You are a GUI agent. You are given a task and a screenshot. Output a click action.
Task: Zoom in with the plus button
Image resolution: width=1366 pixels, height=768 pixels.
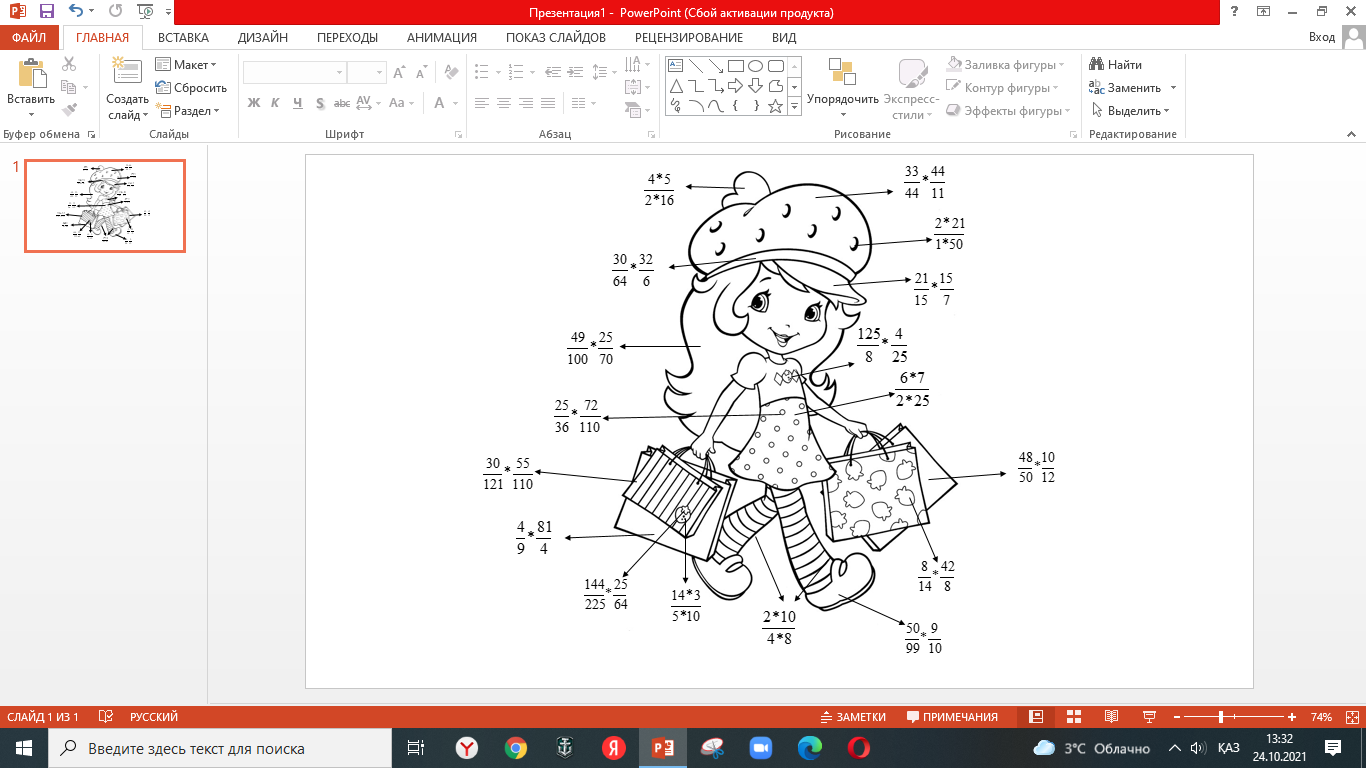pyautogui.click(x=1292, y=717)
